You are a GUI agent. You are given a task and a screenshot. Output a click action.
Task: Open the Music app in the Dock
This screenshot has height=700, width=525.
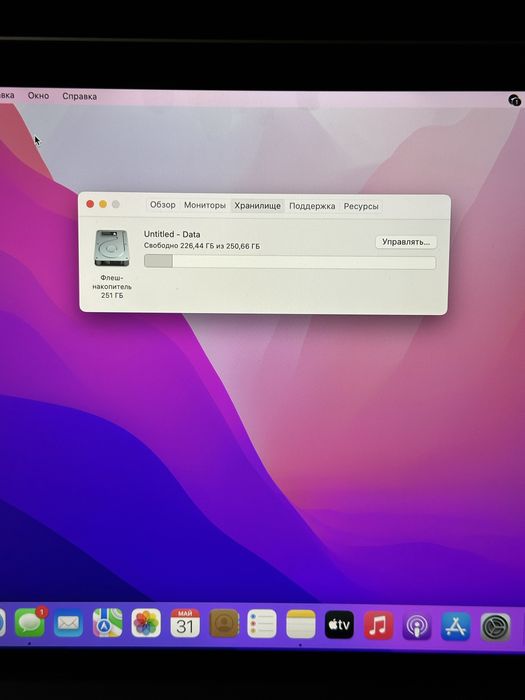click(378, 625)
